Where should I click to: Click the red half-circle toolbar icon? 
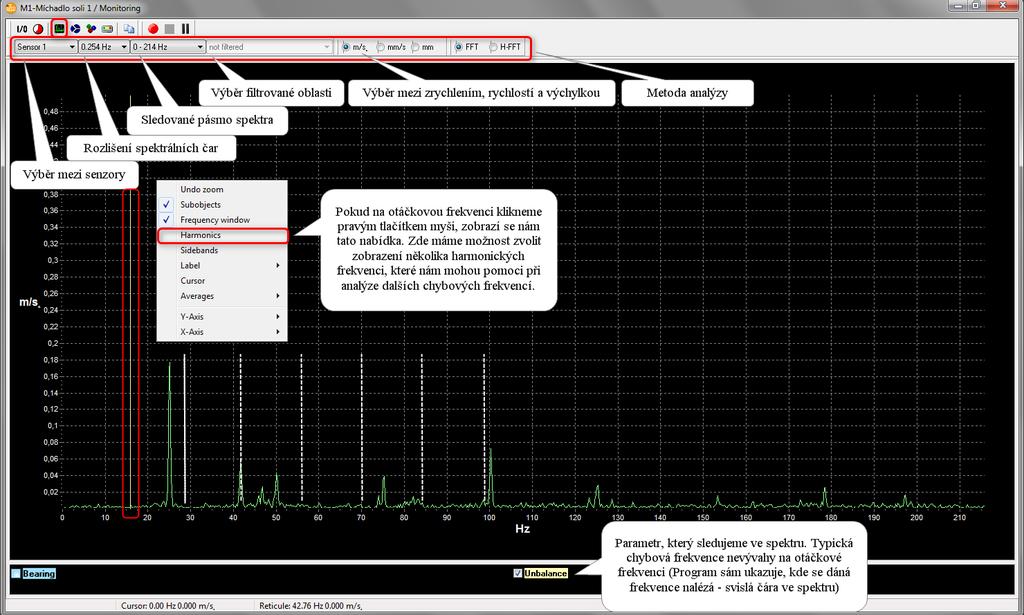(38, 29)
